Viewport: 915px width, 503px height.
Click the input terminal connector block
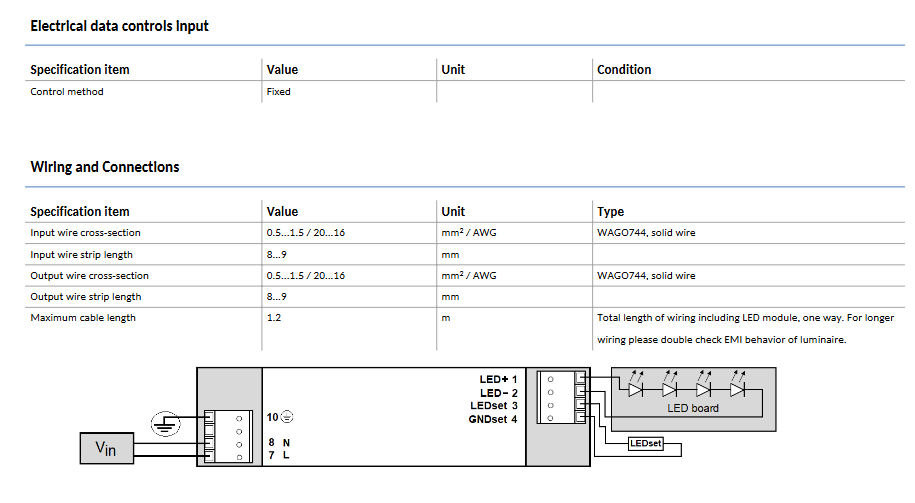point(226,436)
